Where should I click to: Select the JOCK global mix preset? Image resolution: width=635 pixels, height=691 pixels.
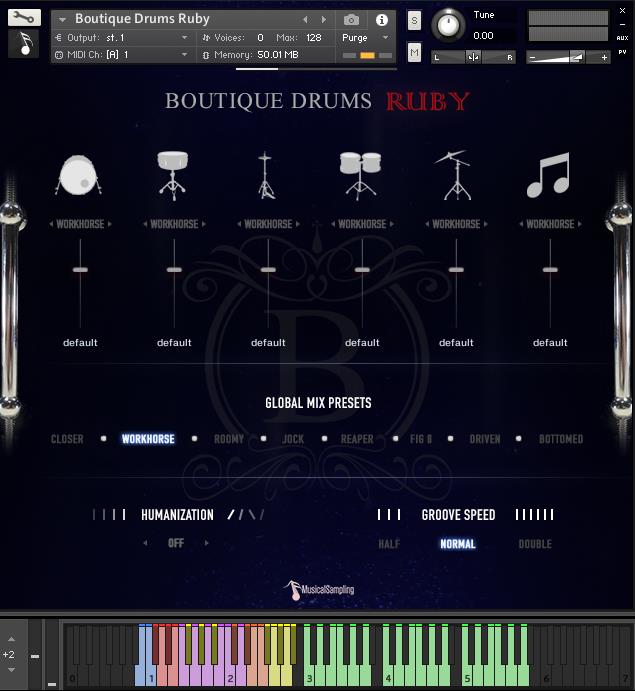(293, 439)
